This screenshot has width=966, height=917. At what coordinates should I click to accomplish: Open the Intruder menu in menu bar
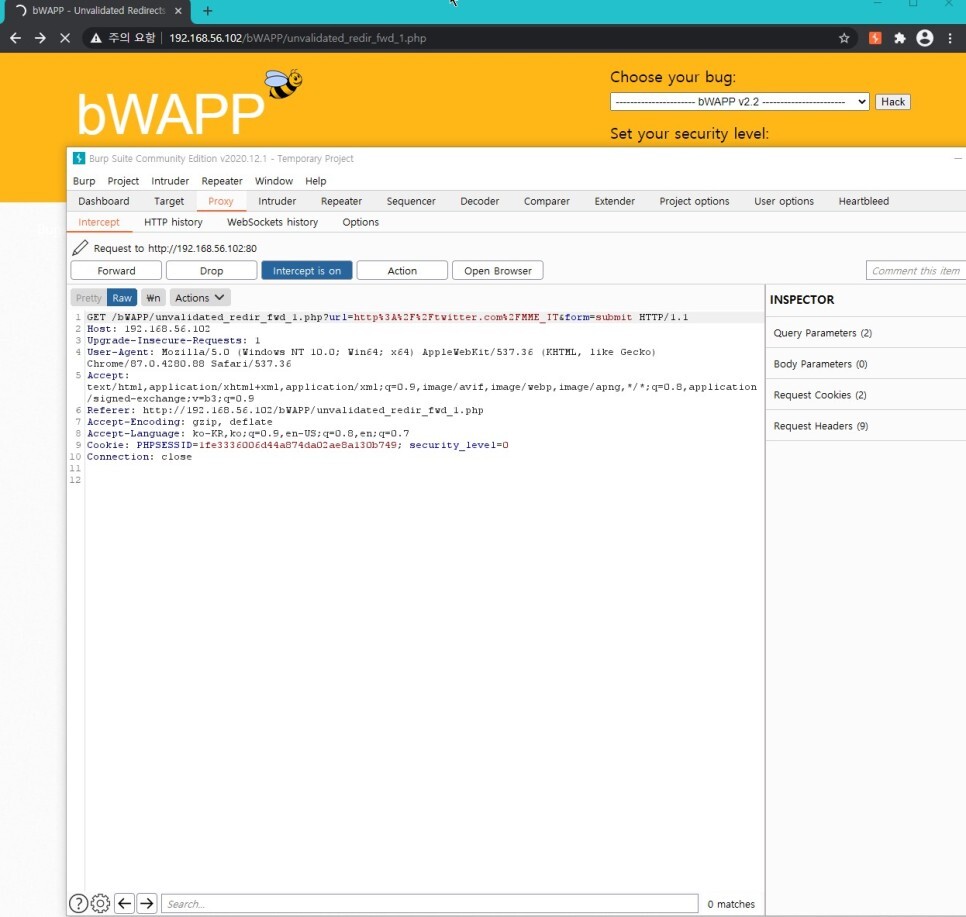170,181
